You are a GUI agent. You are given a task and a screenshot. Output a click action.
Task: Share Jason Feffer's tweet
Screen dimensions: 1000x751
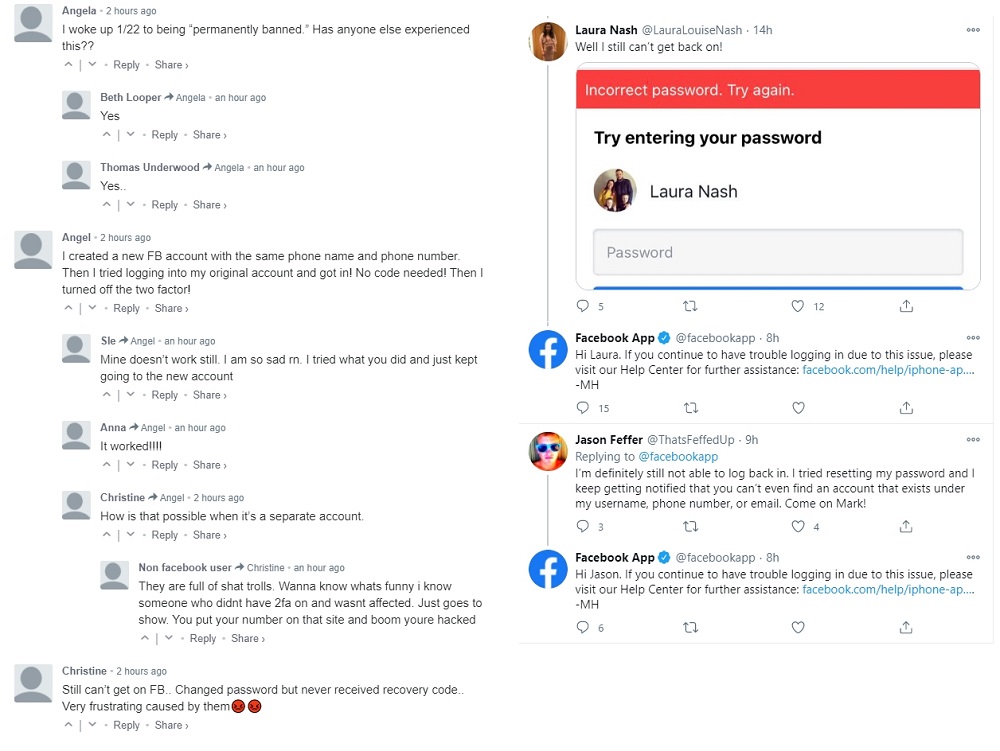point(906,526)
